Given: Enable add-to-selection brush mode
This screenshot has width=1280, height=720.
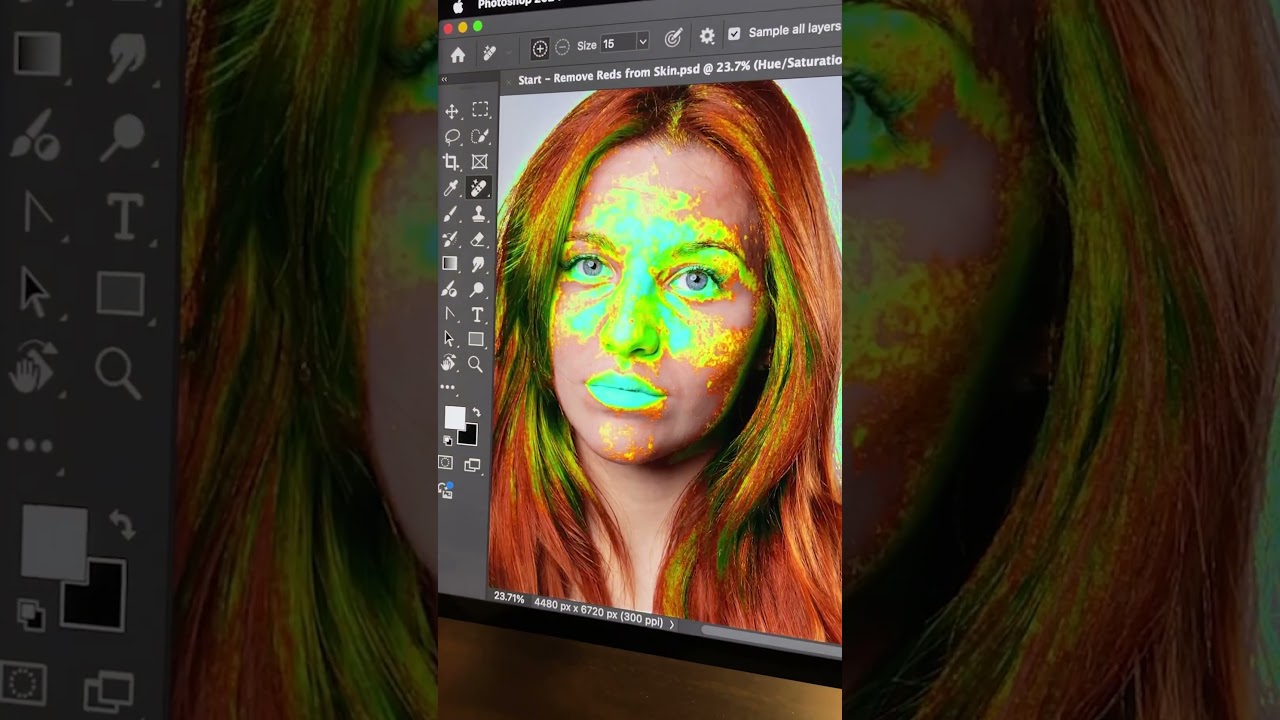Looking at the screenshot, I should click(x=539, y=48).
